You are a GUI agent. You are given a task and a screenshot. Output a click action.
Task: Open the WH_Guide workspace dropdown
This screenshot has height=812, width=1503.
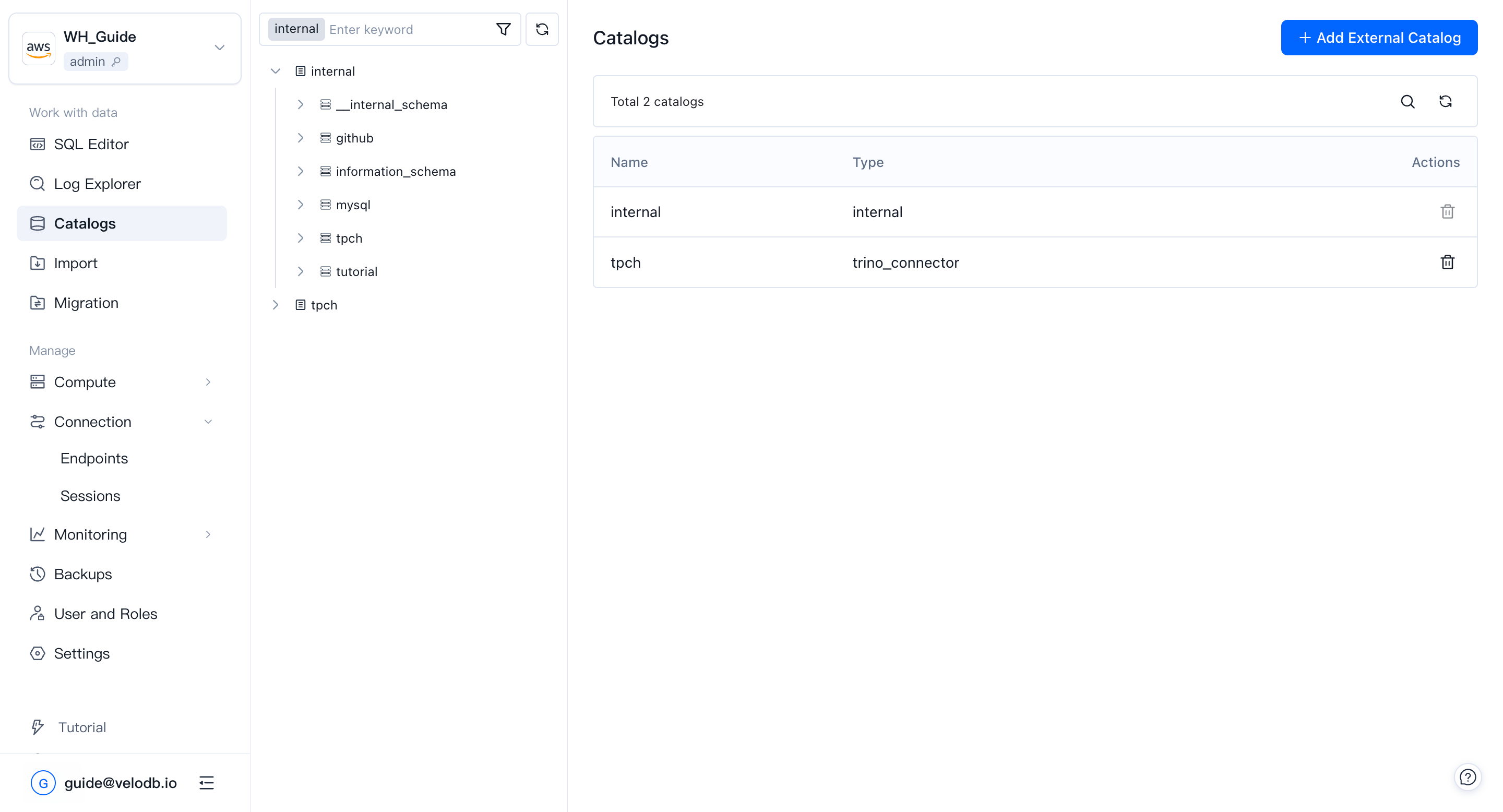point(219,48)
